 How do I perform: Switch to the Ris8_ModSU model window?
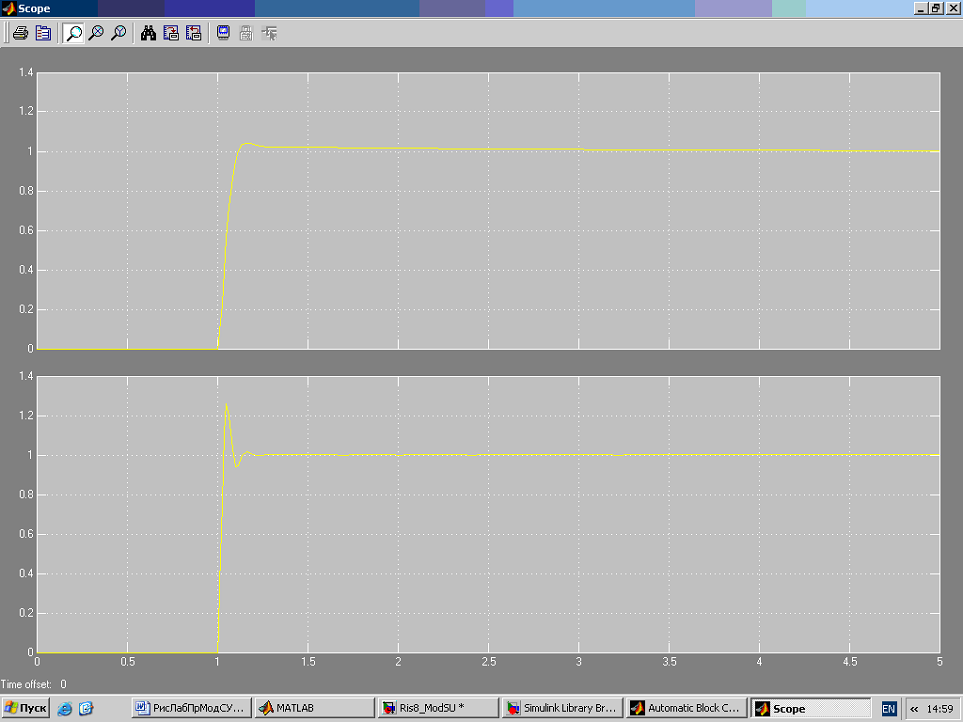pyautogui.click(x=438, y=708)
